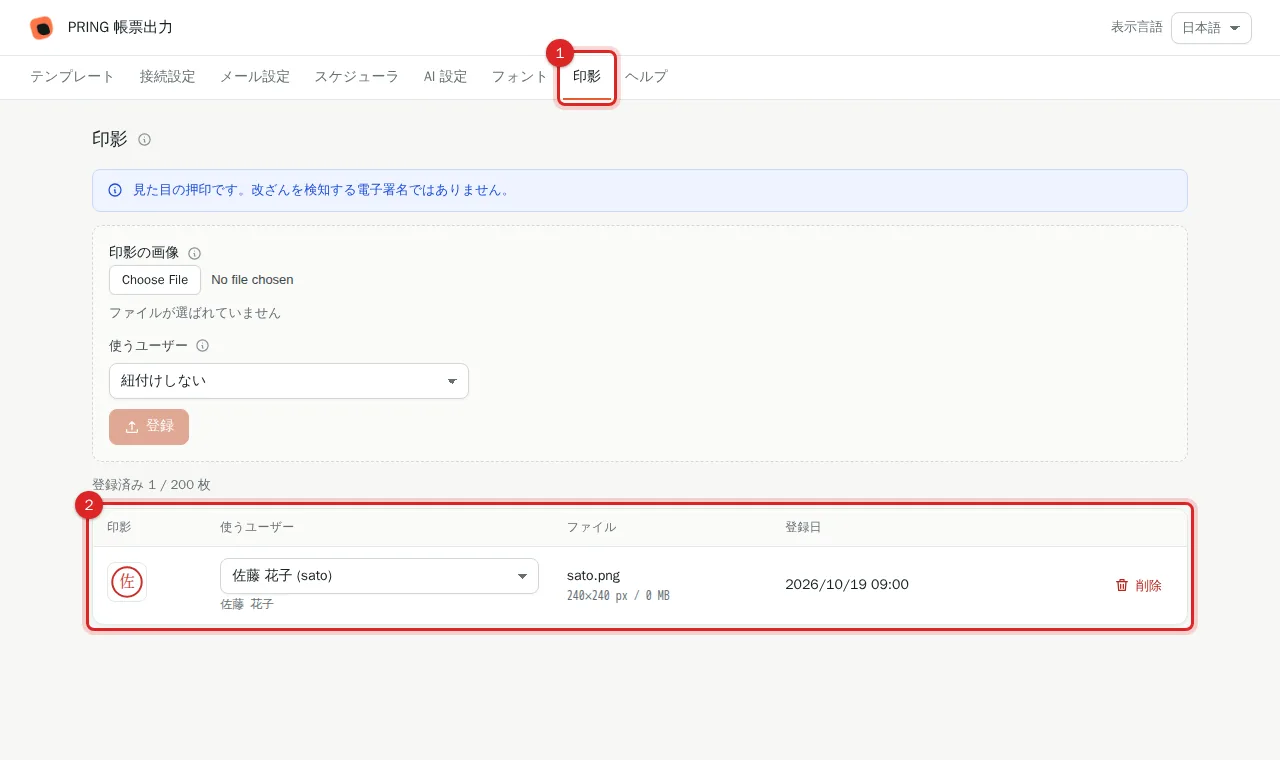
Task: Click the PRING orange logo icon
Action: pos(41,28)
